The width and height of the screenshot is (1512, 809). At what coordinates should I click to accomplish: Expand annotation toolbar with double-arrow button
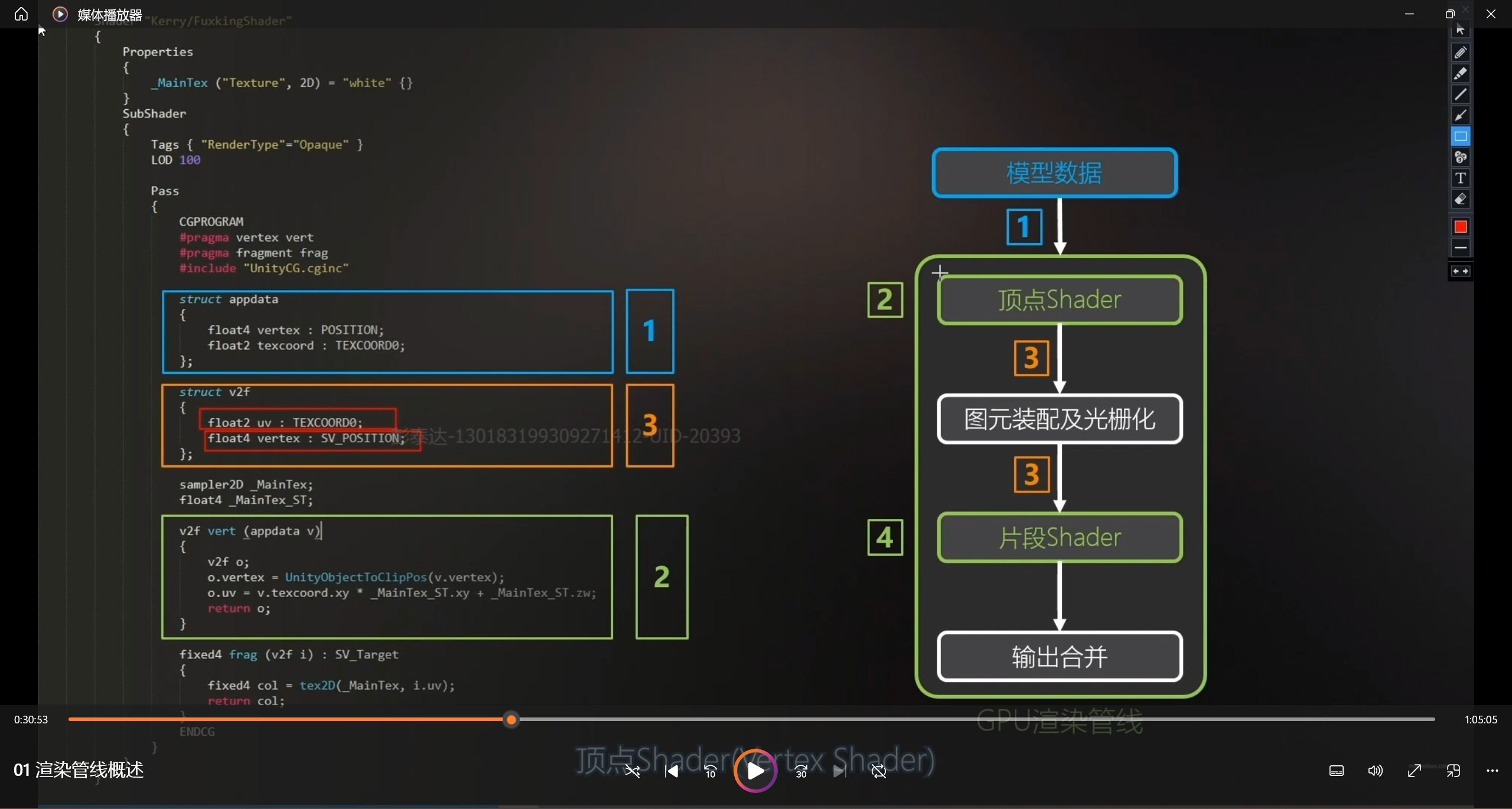tap(1460, 272)
